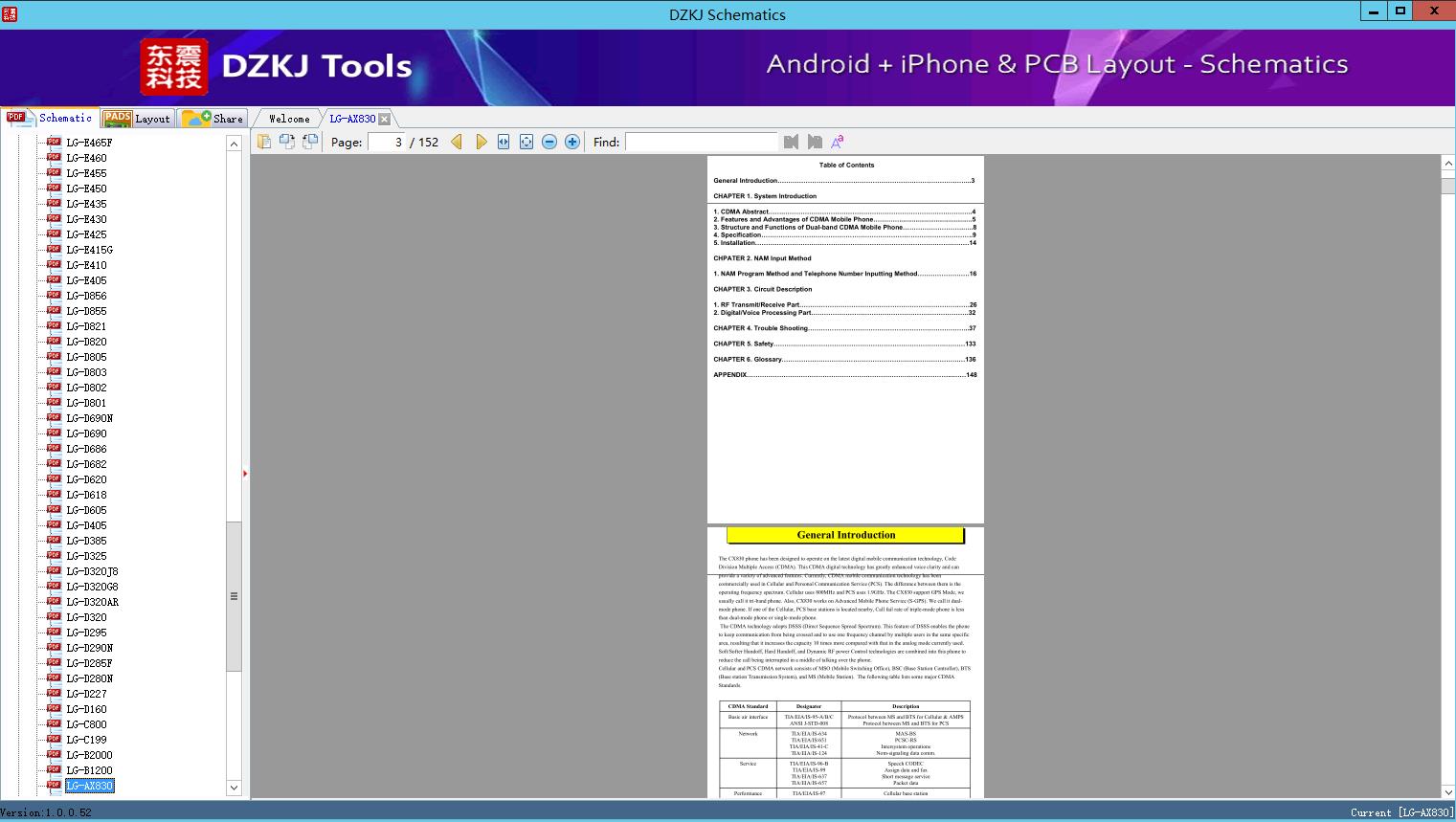Select the LG-E410 schematic
The width and height of the screenshot is (1456, 822).
pyautogui.click(x=86, y=265)
